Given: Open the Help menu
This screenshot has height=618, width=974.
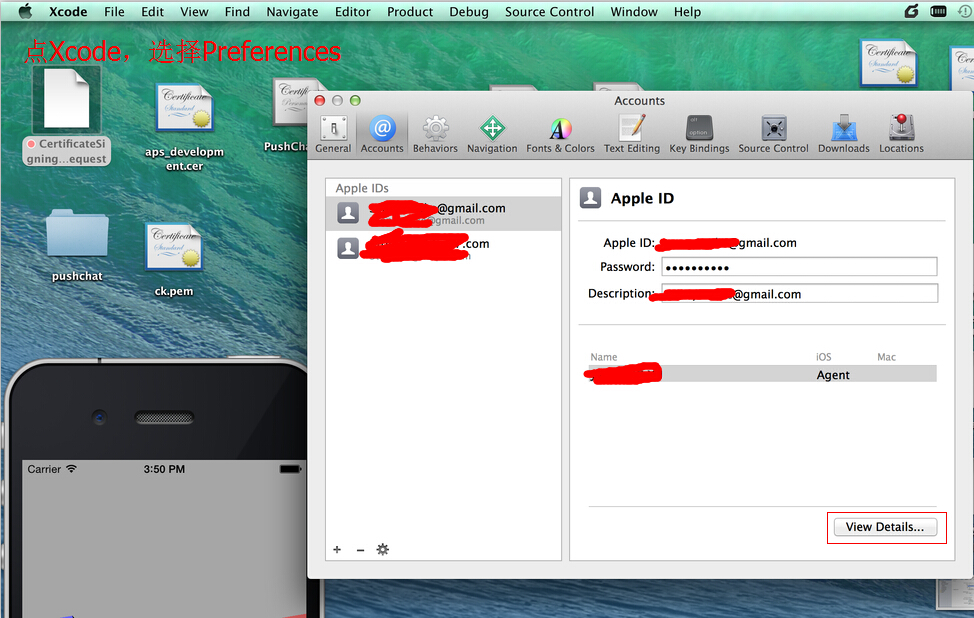Looking at the screenshot, I should pos(688,12).
